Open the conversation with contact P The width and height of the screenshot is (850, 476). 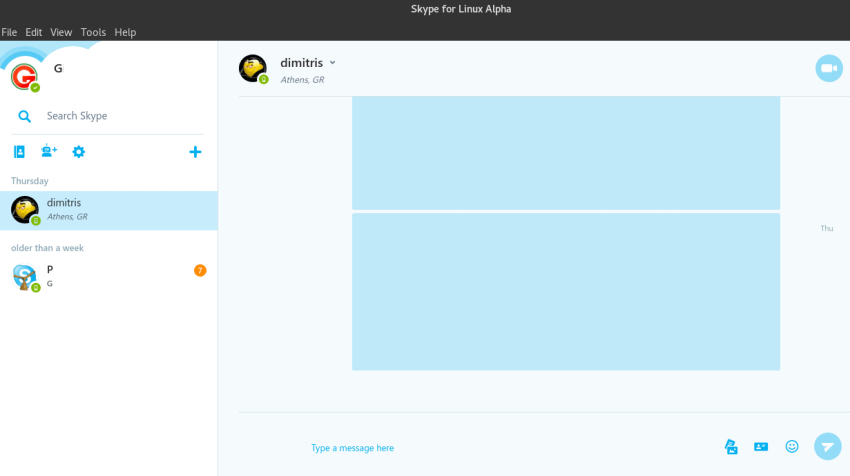[108, 276]
